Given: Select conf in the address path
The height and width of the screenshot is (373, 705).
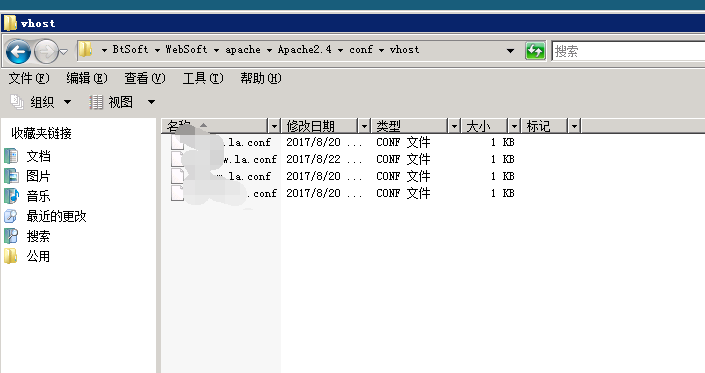Looking at the screenshot, I should click(361, 49).
